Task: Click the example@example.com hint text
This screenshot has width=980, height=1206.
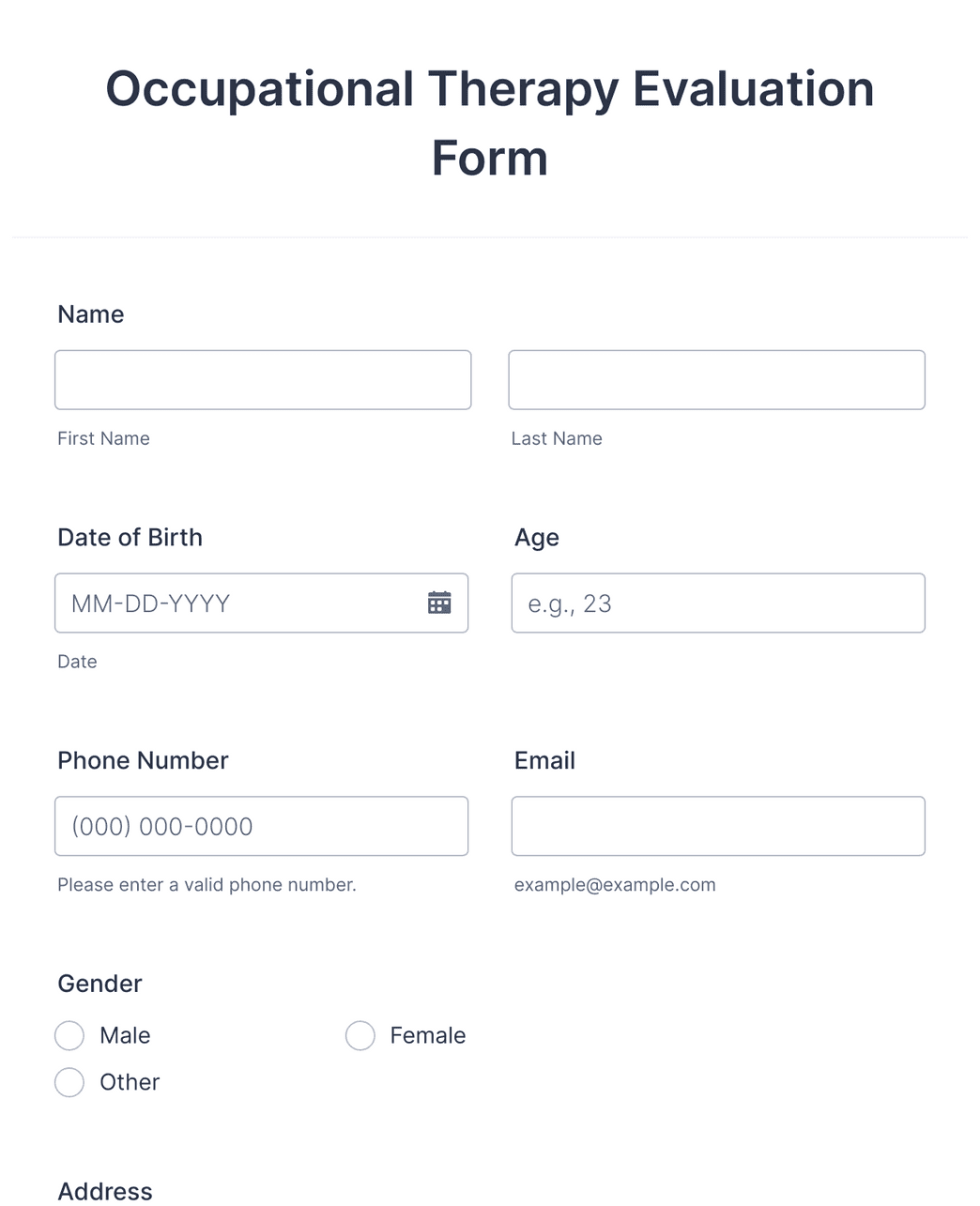Action: tap(615, 885)
